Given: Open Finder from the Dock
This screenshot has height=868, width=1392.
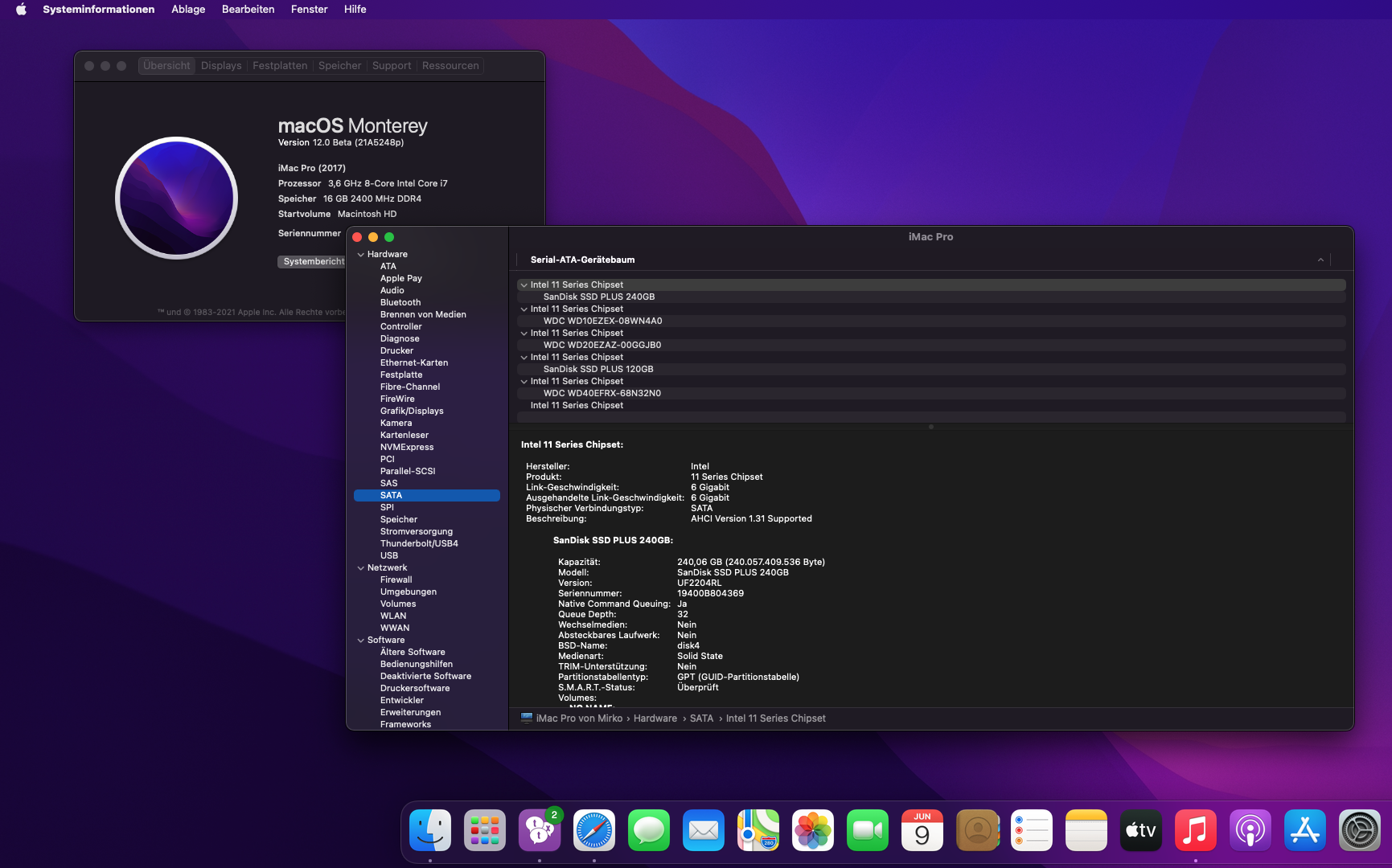Looking at the screenshot, I should pos(430,830).
